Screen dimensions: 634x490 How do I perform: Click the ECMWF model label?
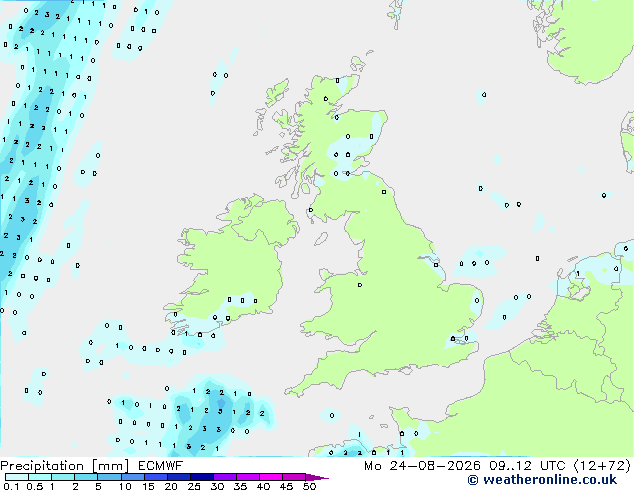coord(160,466)
